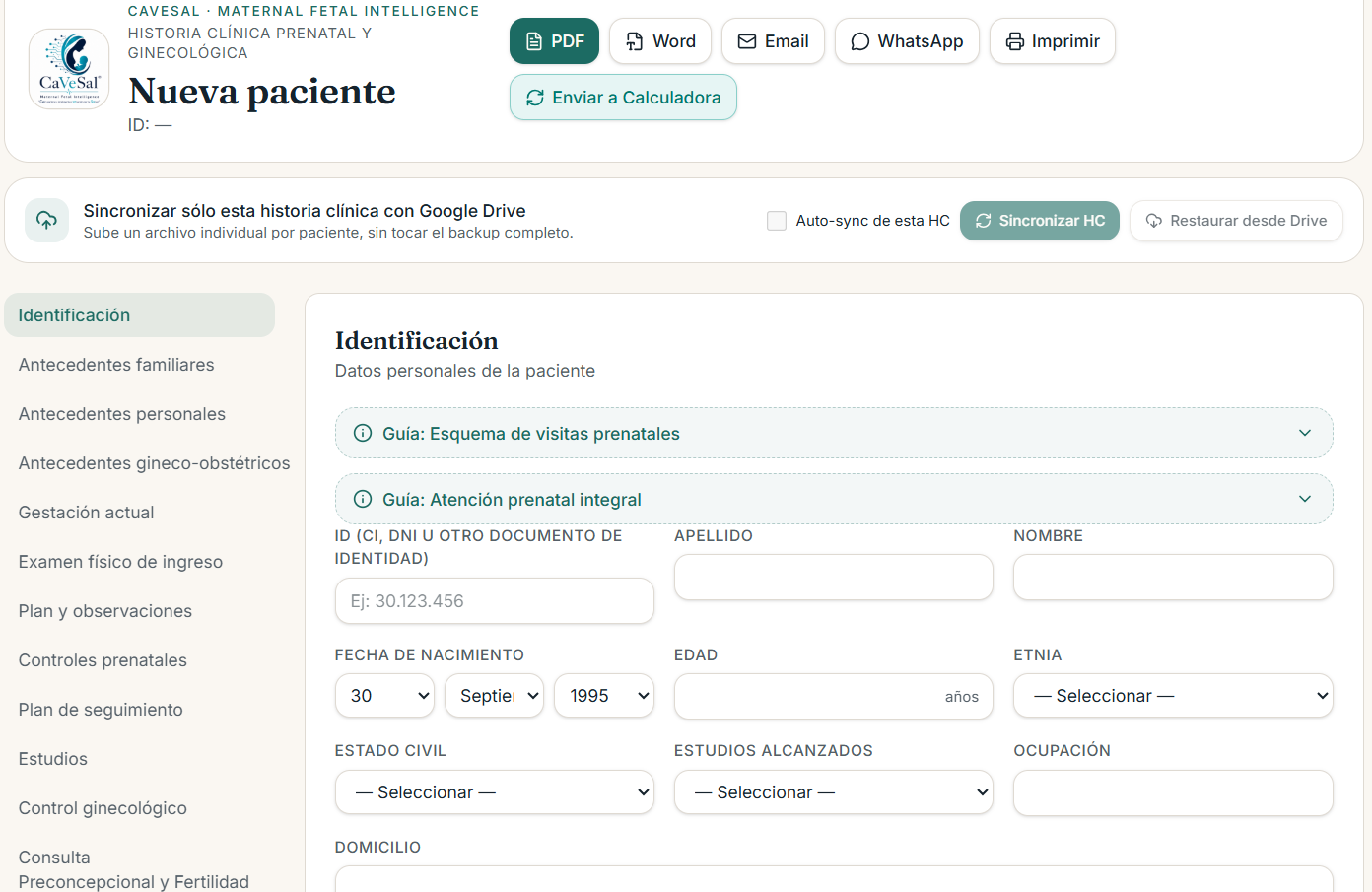This screenshot has width=1372, height=892.
Task: Open the birth year dropdown showing 1995
Action: (x=604, y=696)
